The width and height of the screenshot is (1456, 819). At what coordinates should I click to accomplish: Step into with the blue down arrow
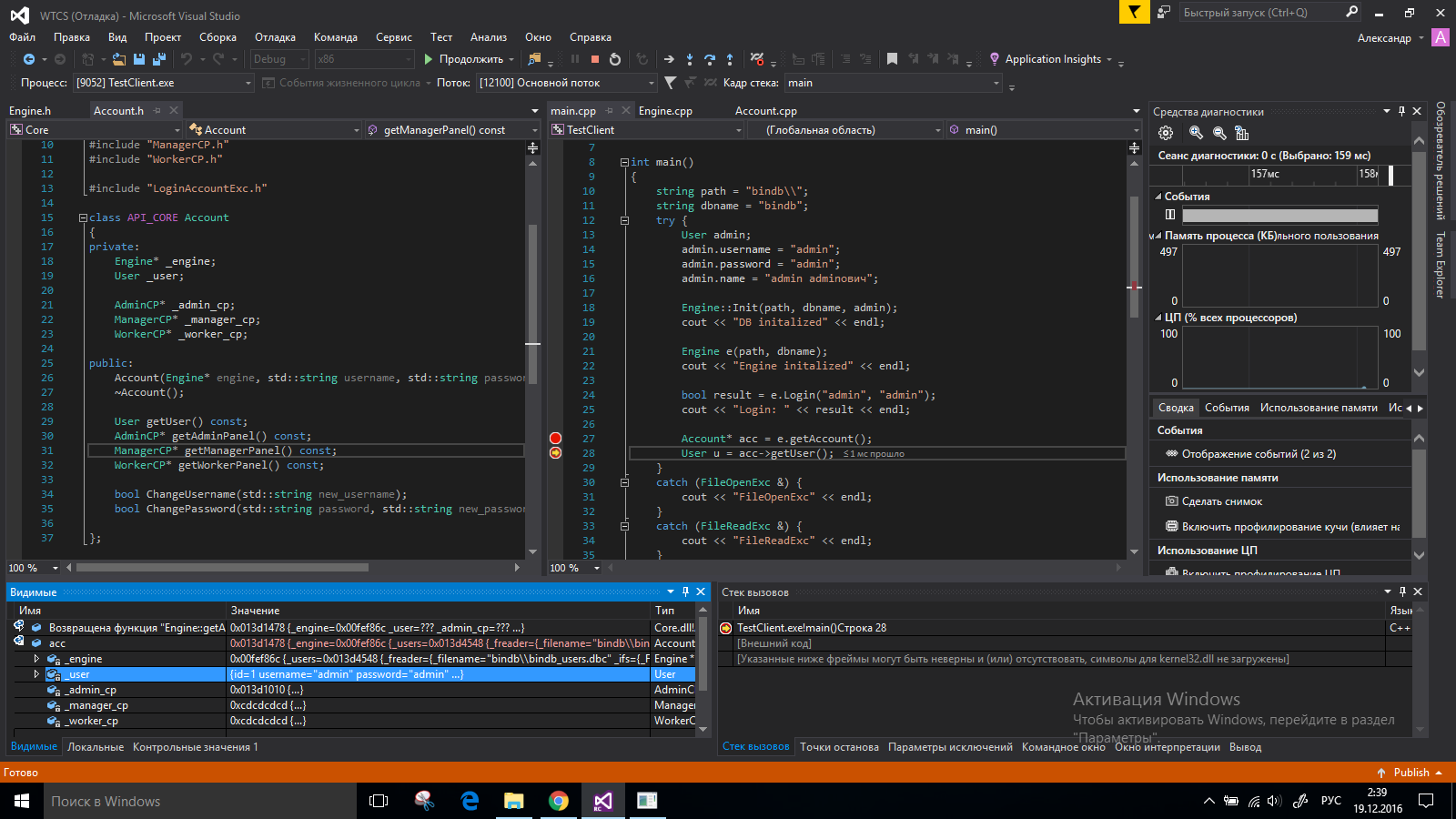689,59
